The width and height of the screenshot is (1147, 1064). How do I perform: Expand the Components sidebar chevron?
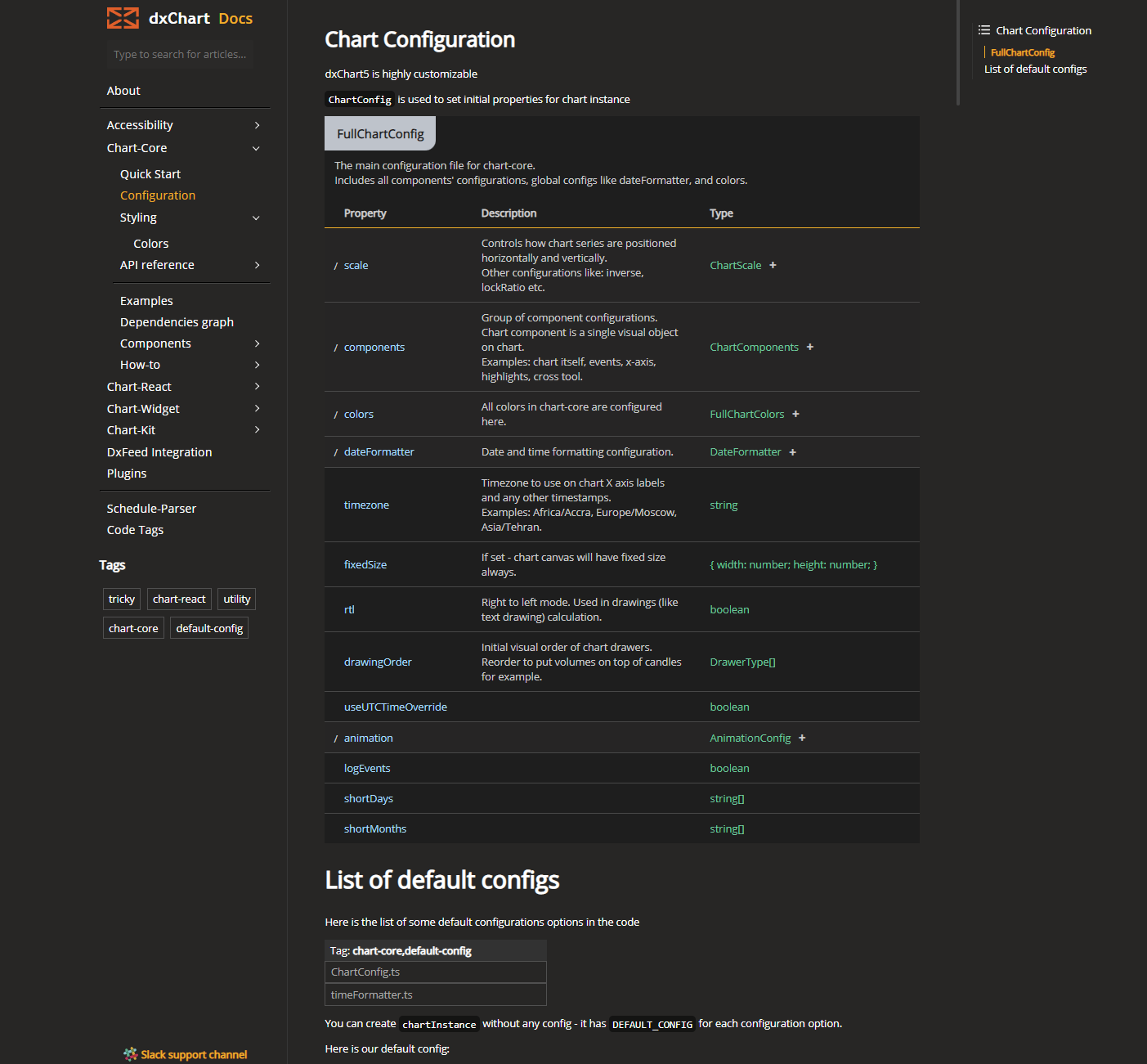coord(257,343)
